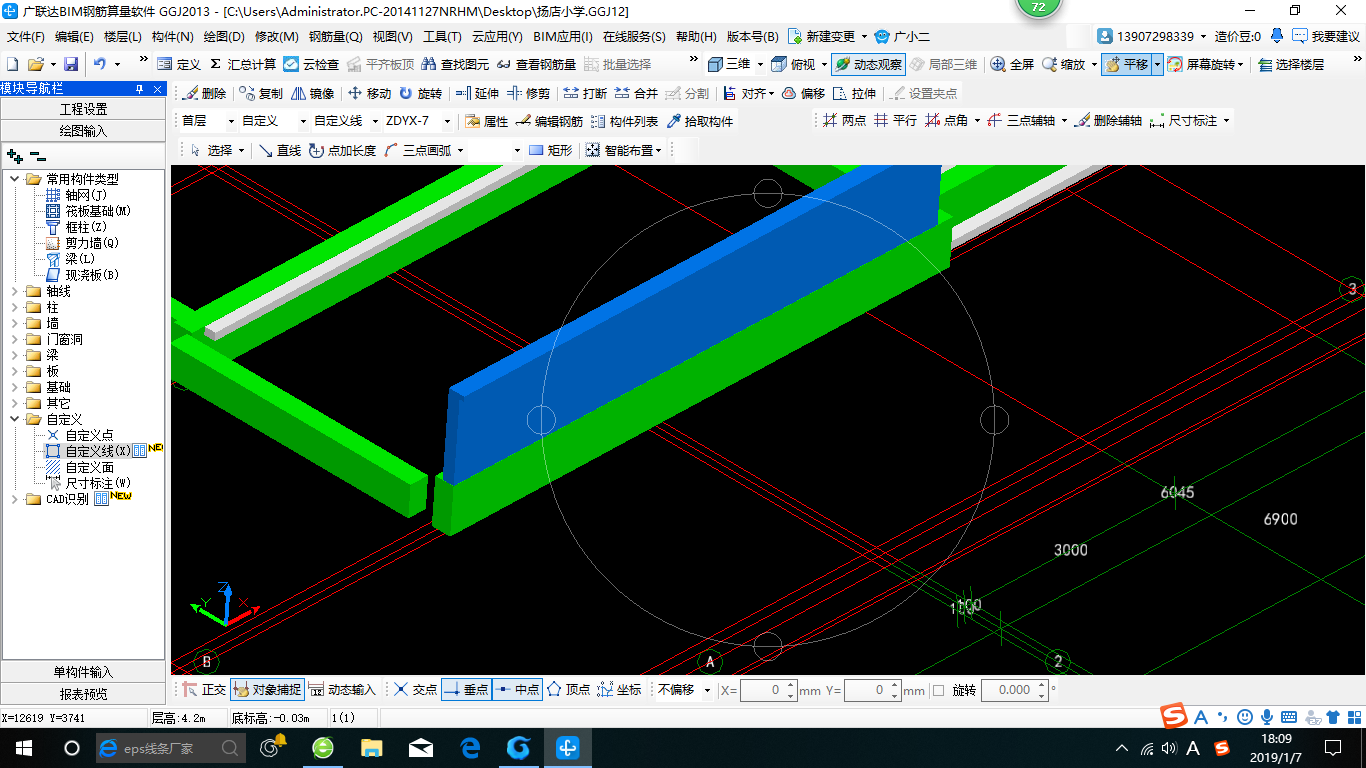This screenshot has width=1366, height=768.
Task: Expand the 门窗洞 tree folder
Action: click(15, 339)
